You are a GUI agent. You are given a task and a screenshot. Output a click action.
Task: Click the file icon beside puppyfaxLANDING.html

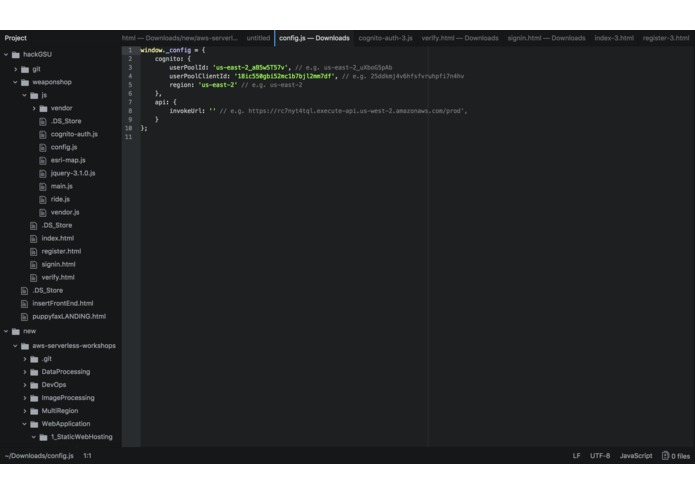24,317
